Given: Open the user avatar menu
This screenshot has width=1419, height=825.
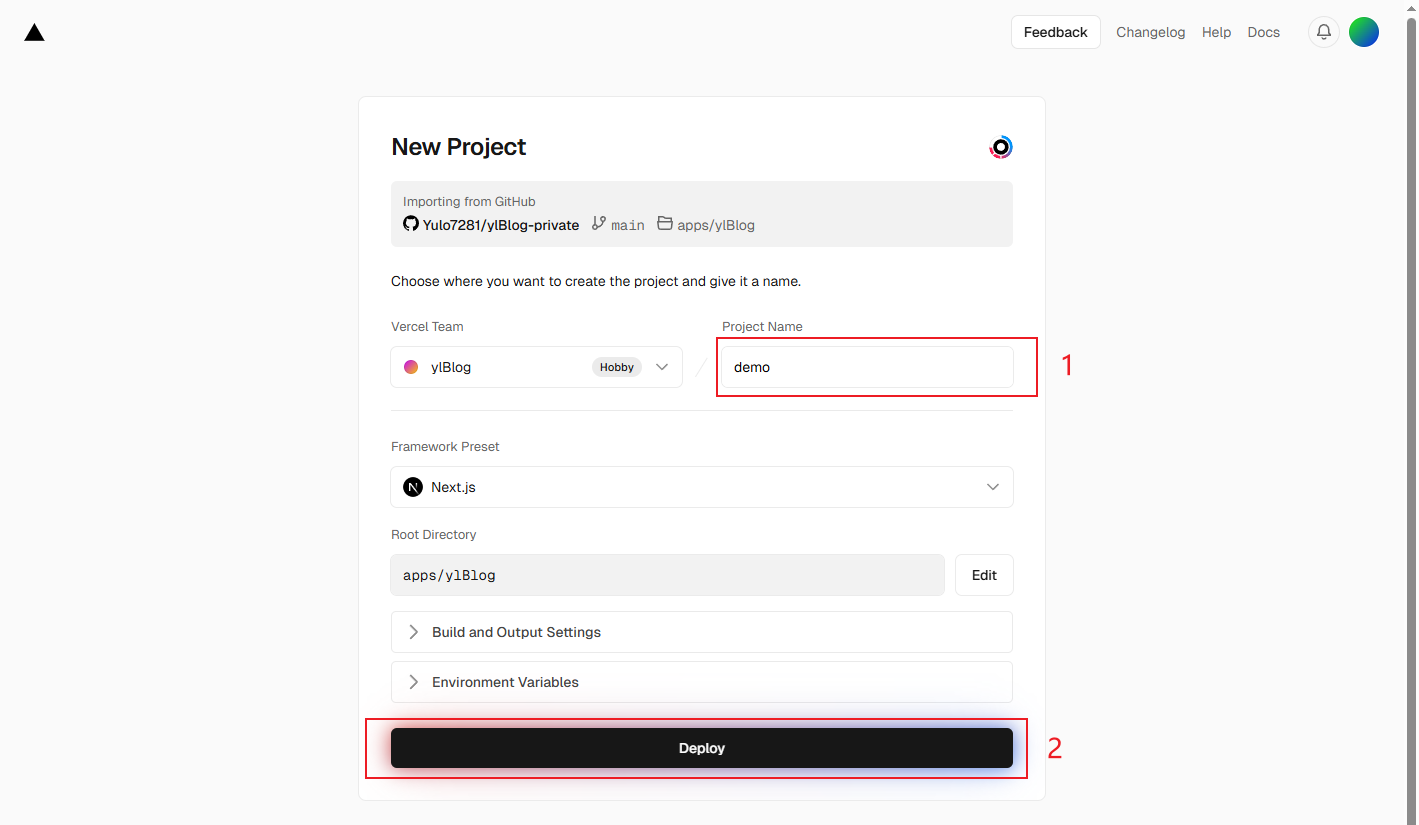Looking at the screenshot, I should tap(1363, 32).
